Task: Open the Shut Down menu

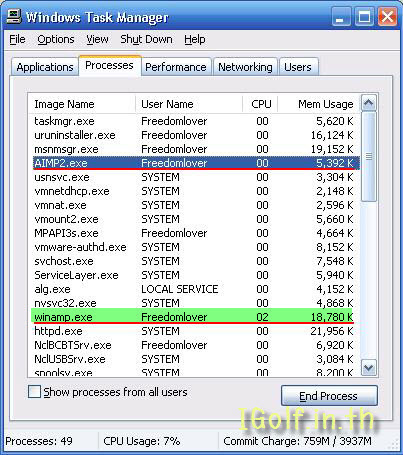Action: pyautogui.click(x=146, y=39)
